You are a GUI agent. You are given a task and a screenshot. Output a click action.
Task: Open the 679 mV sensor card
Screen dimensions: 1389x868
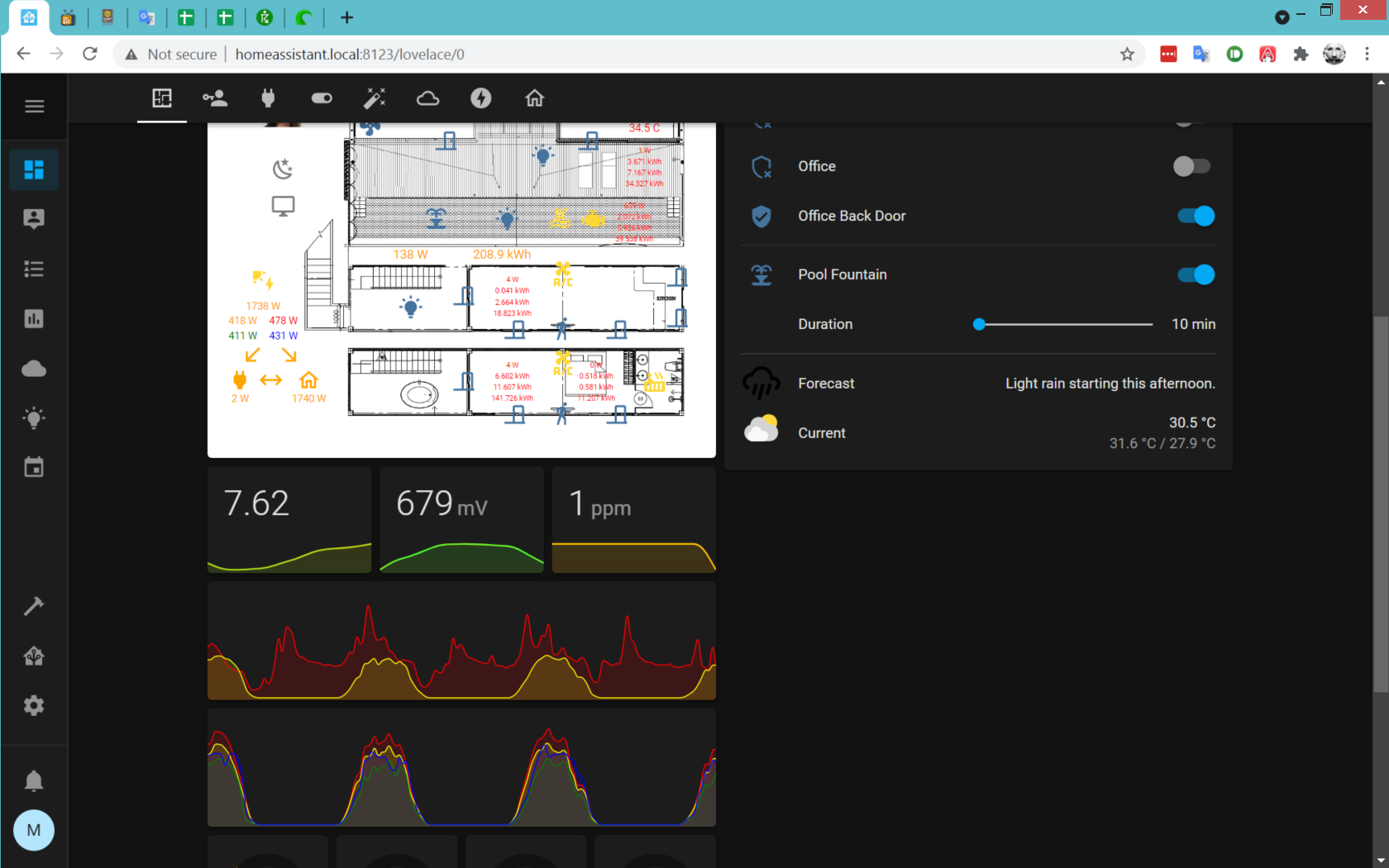[x=461, y=520]
